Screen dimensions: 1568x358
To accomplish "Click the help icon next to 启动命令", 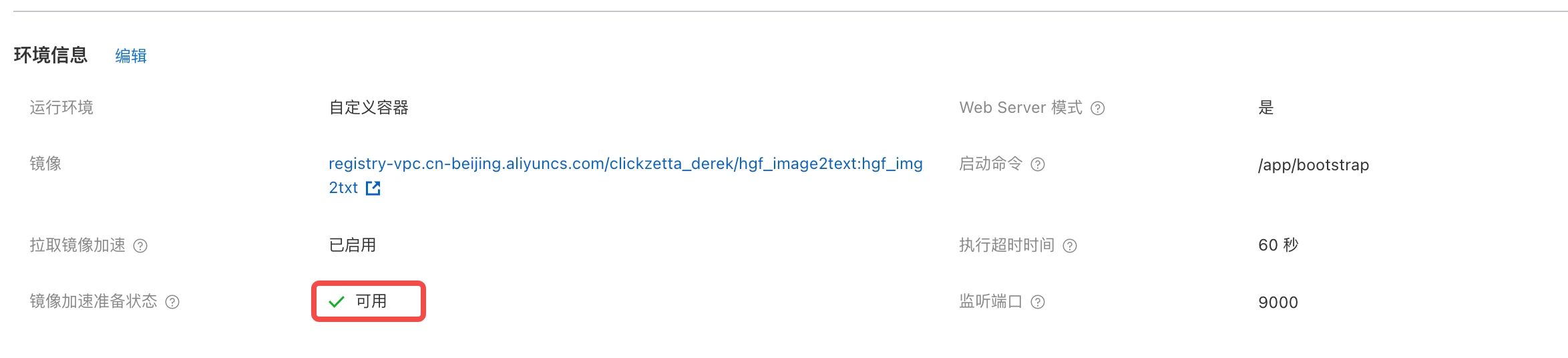I will tap(1038, 164).
